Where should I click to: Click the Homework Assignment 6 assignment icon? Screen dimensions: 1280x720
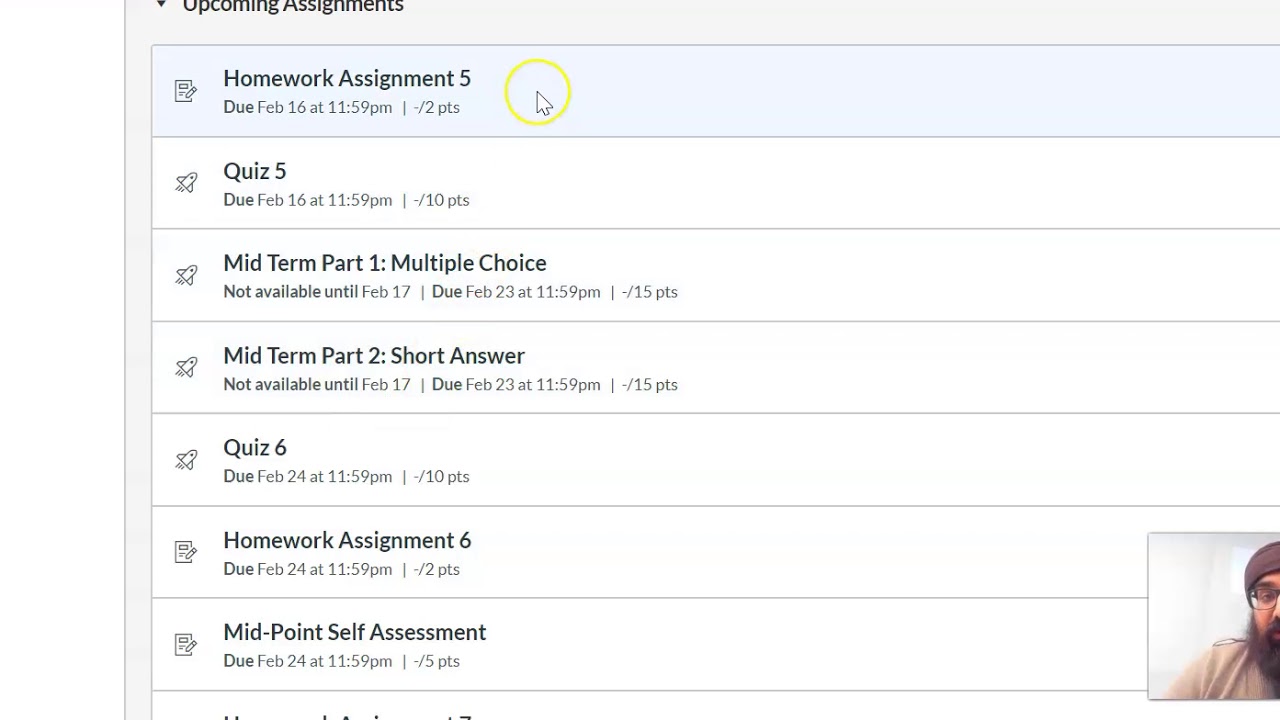pyautogui.click(x=186, y=552)
